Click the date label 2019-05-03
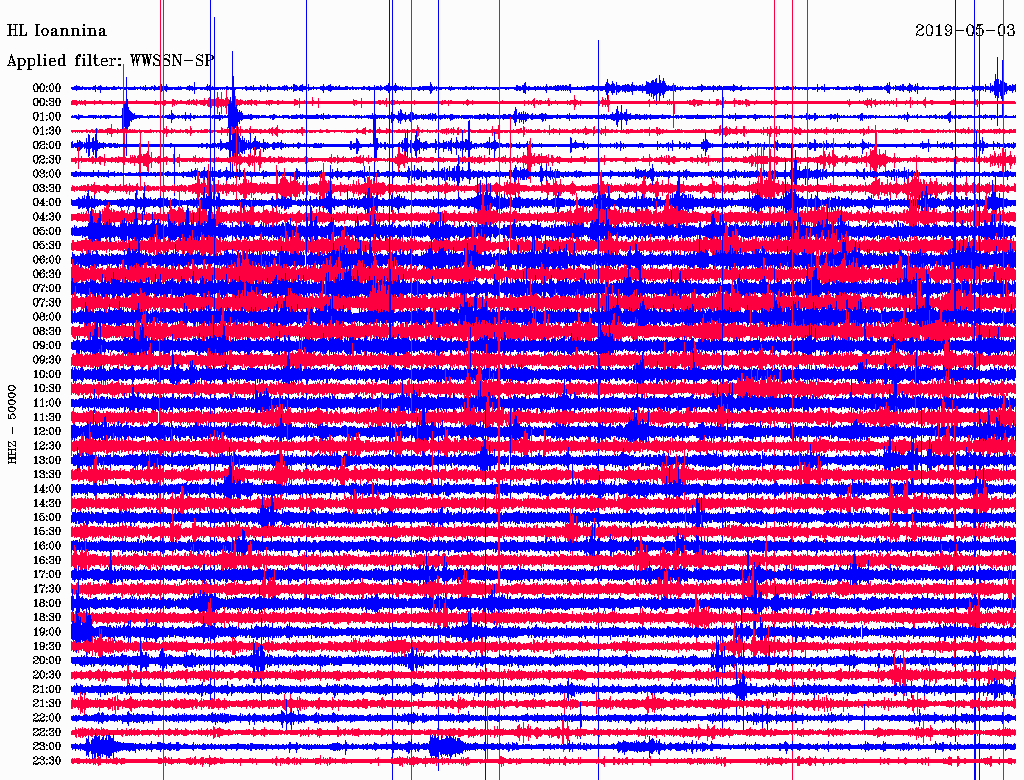The image size is (1024, 780). tap(965, 31)
